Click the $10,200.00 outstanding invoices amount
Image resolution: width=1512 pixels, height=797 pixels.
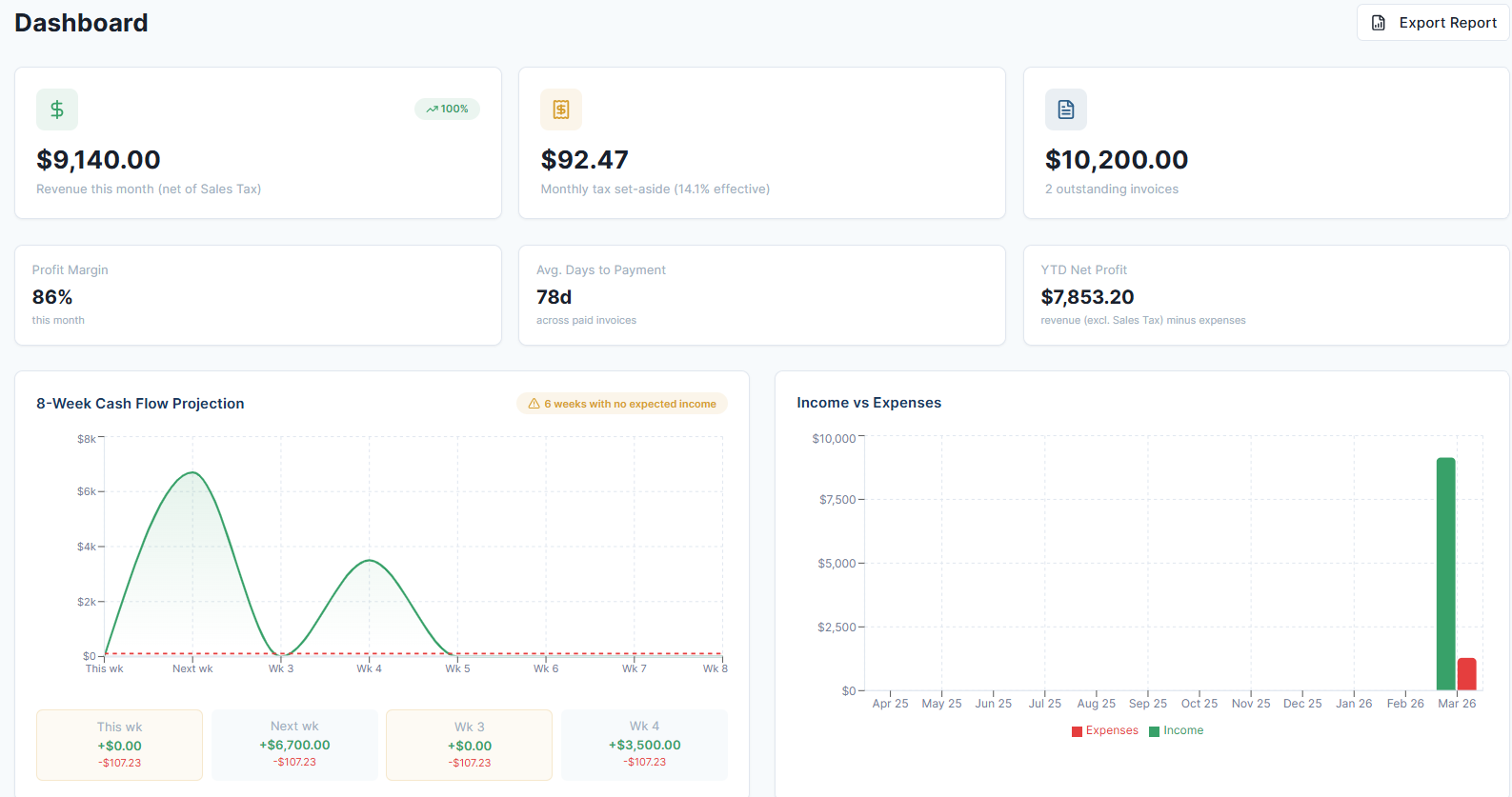click(1117, 160)
